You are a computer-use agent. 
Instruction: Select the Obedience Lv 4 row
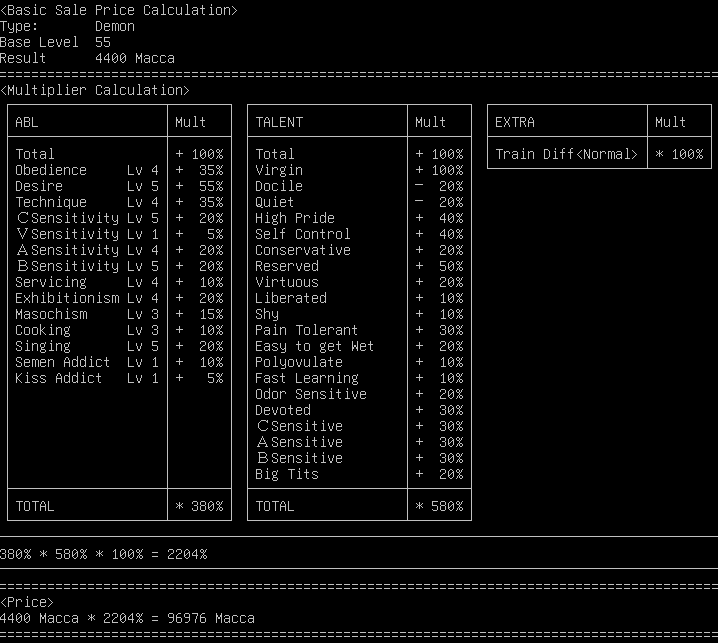pyautogui.click(x=119, y=170)
